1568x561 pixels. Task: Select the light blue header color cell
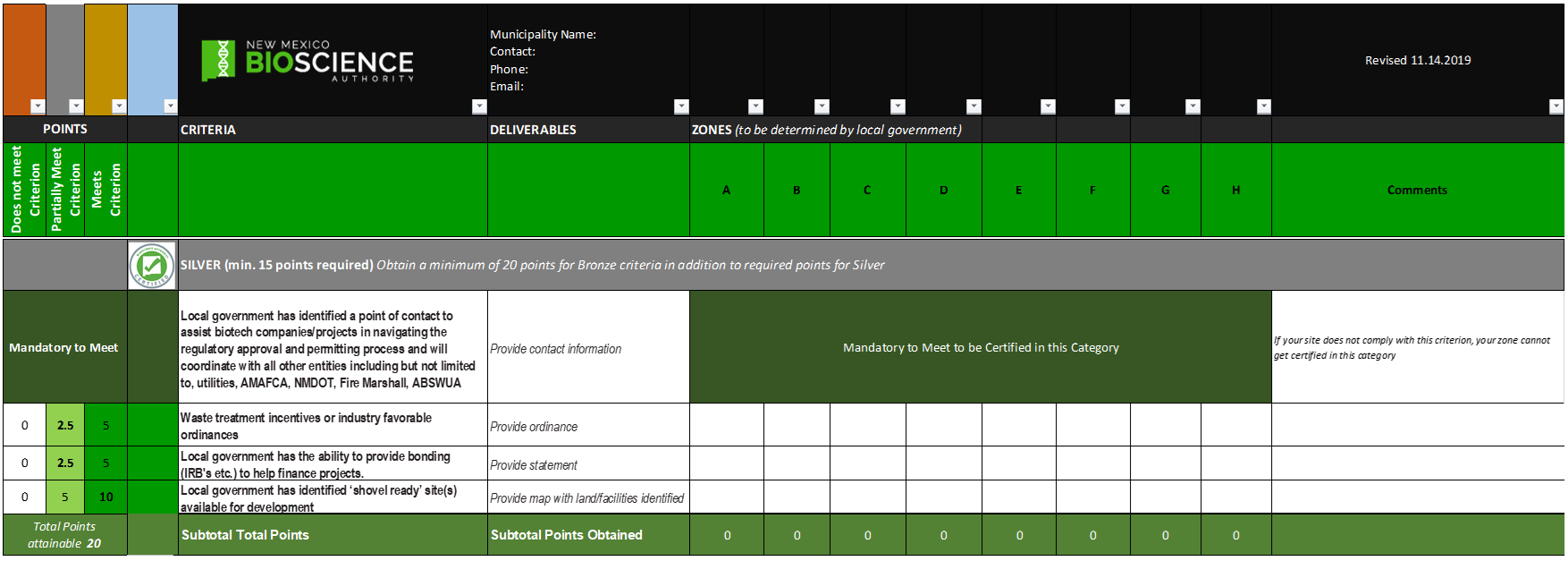[x=153, y=59]
